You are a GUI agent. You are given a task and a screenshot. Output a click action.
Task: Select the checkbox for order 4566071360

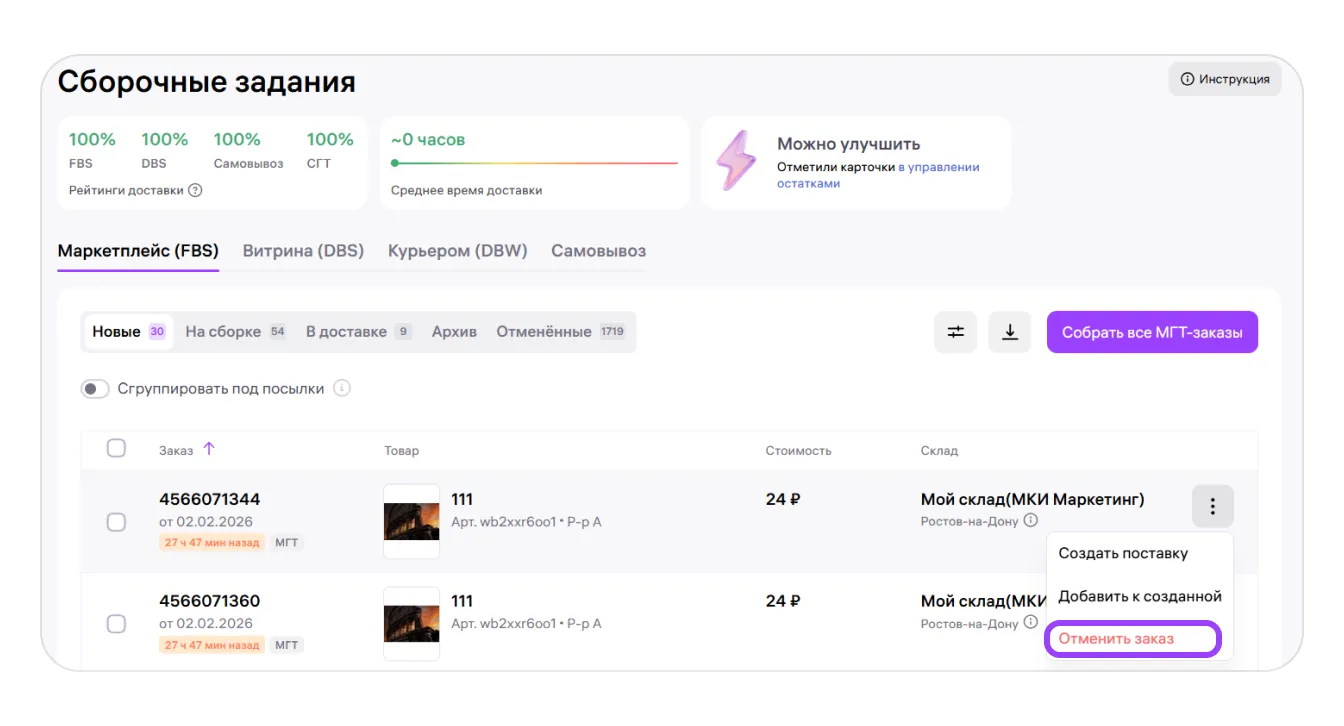pos(116,623)
